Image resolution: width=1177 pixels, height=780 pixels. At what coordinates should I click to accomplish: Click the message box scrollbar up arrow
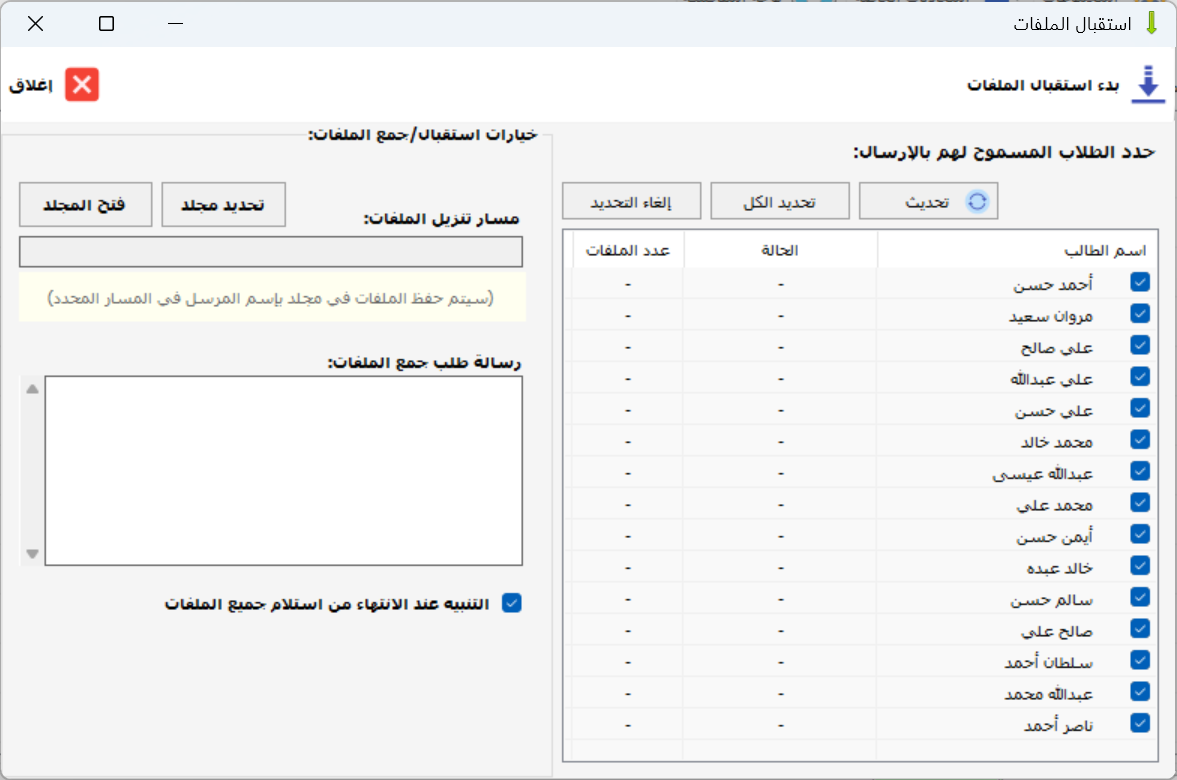(x=32, y=389)
